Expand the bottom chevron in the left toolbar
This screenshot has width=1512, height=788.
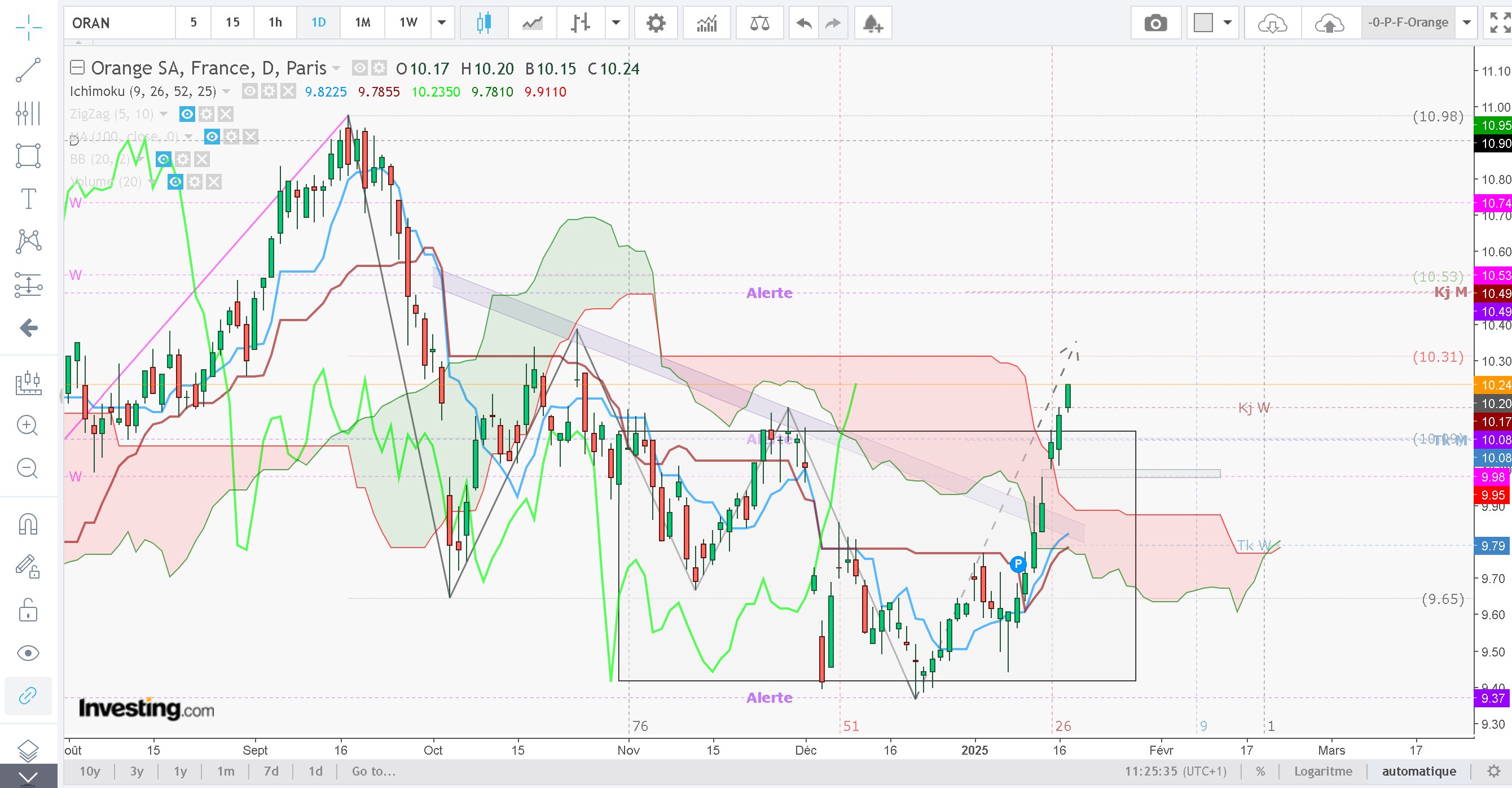pos(28,777)
